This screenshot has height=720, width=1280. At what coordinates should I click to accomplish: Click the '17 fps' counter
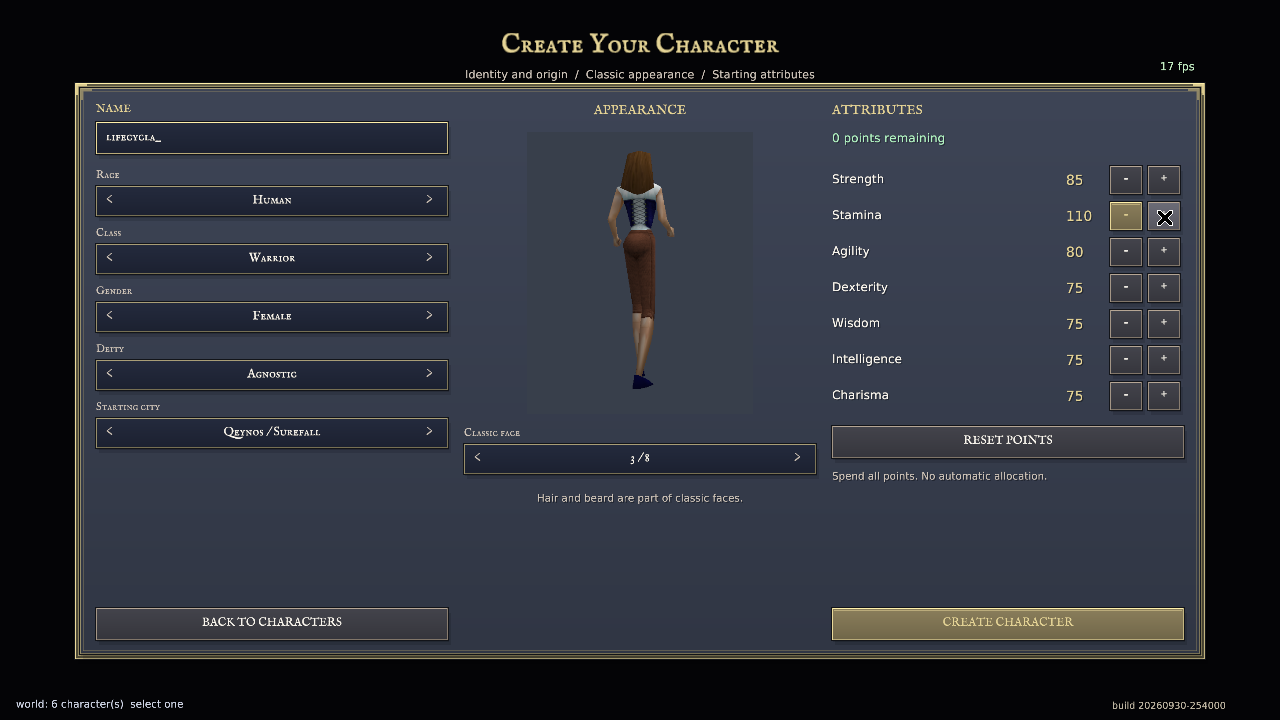pos(1177,66)
